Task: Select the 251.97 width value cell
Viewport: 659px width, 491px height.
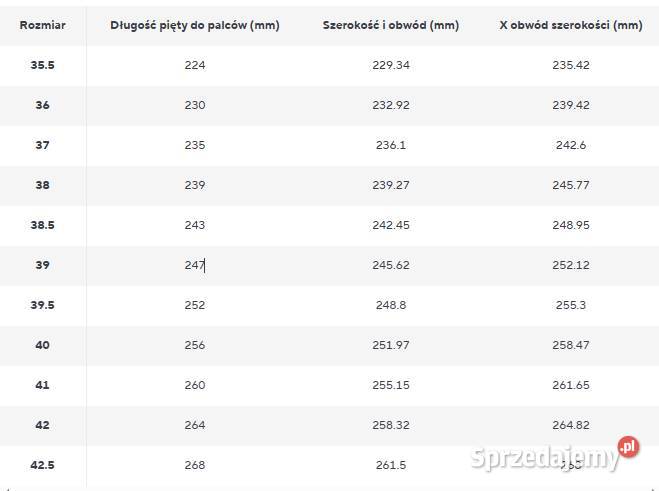Action: [390, 345]
